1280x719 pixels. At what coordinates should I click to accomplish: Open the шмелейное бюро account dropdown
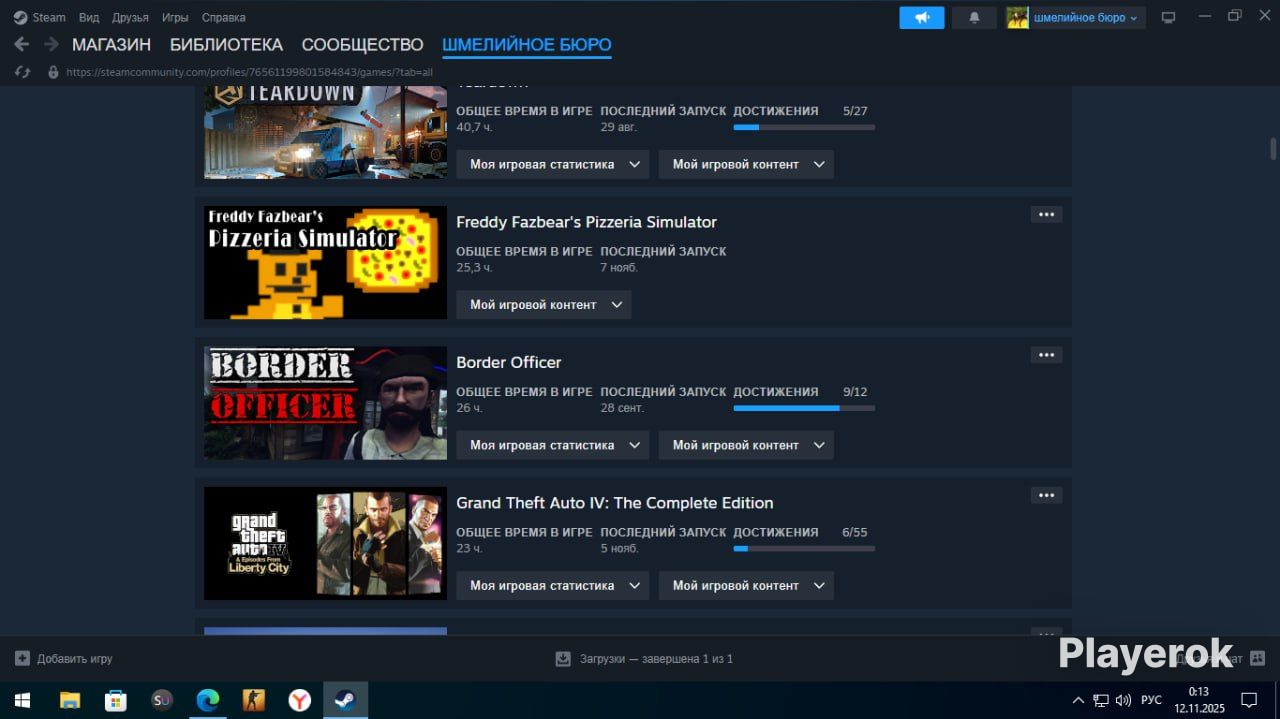coord(1086,17)
